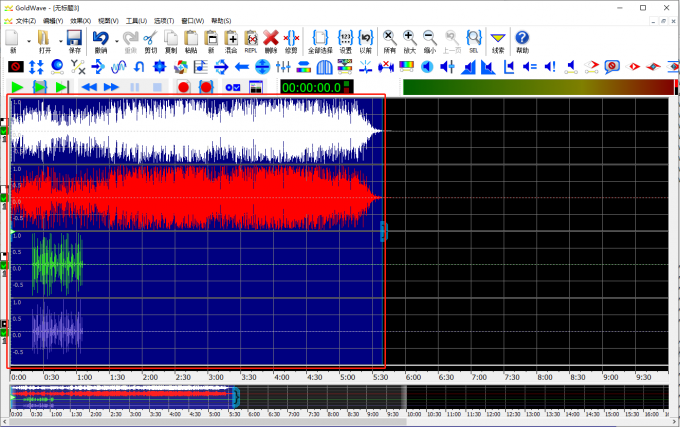Screen dimensions: 680x427
Task: Start playback with the plain green play button
Action: point(17,87)
